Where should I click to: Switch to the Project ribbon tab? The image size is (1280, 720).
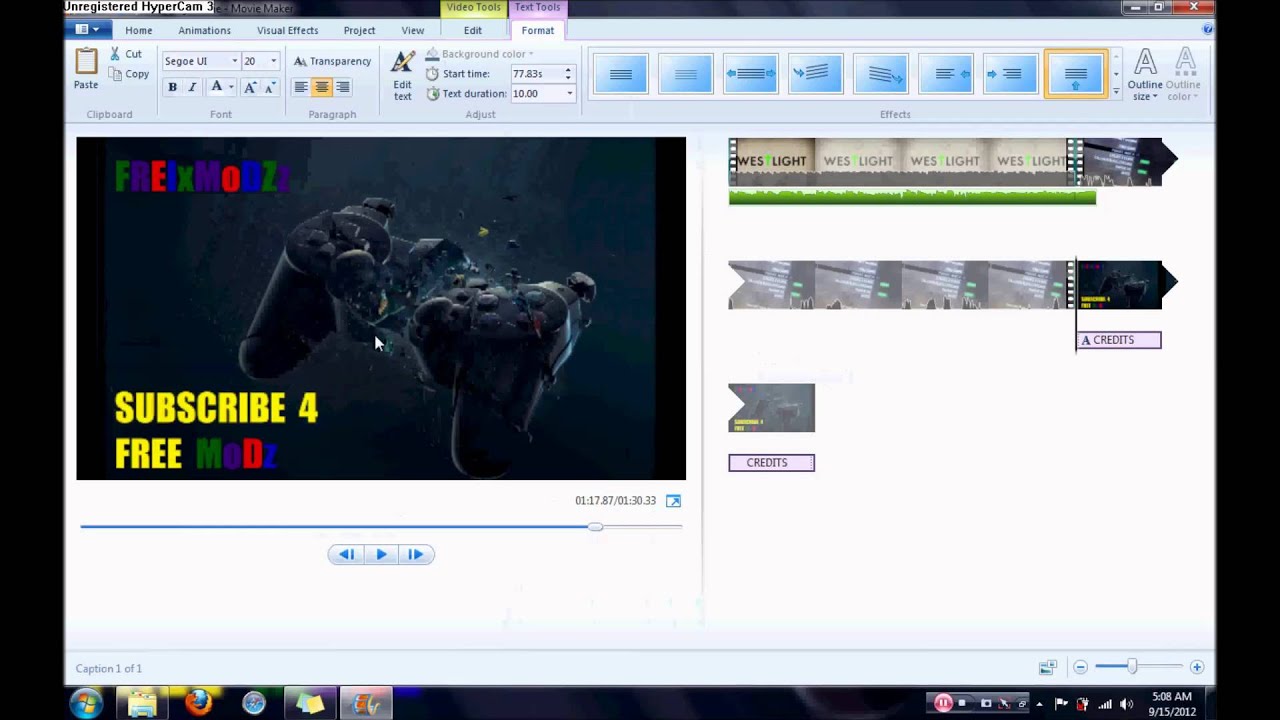[359, 30]
